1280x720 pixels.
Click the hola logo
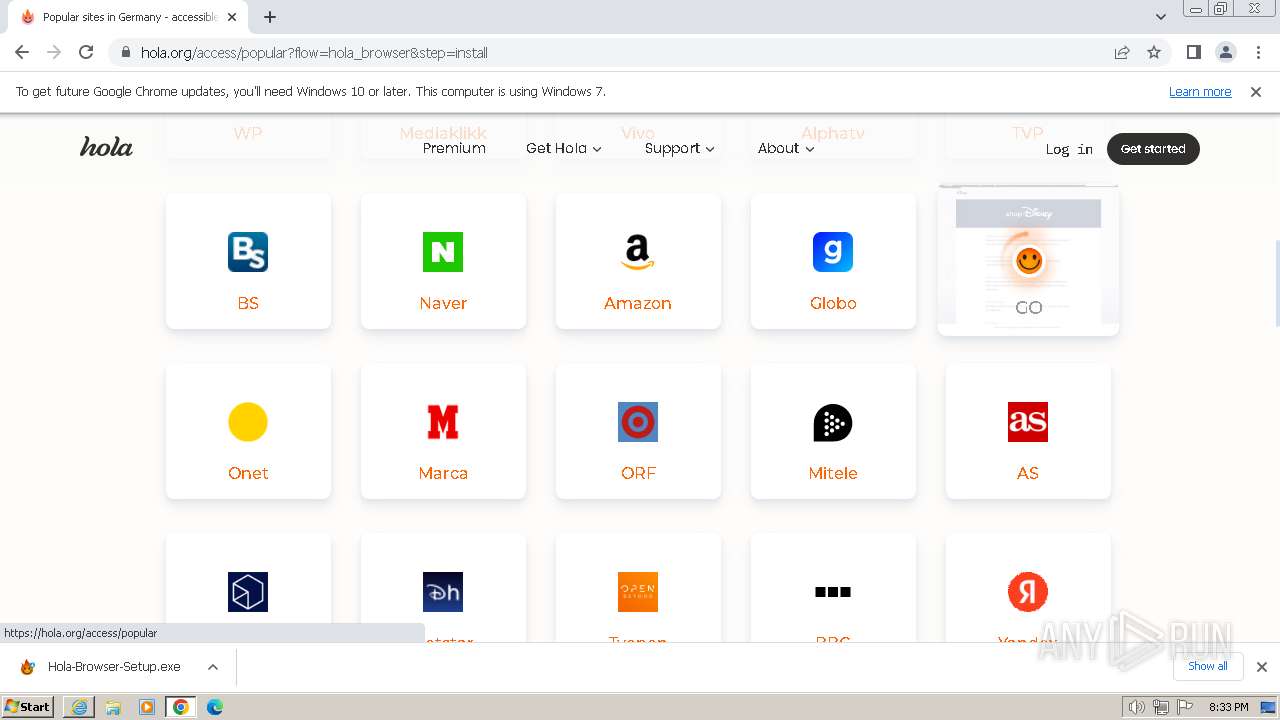(x=106, y=148)
